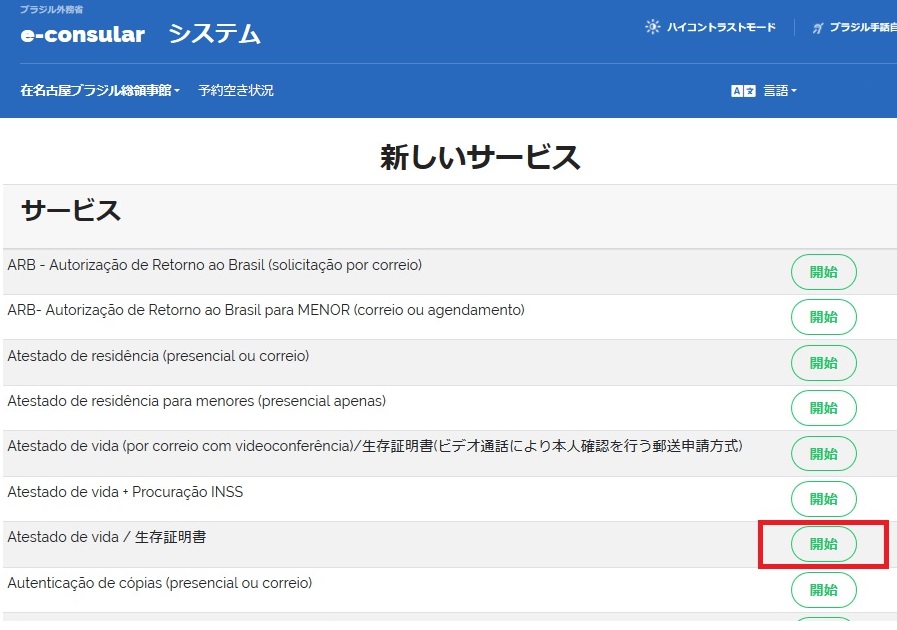Enable ハイコントラストモード sun icon
The height and width of the screenshot is (630, 897).
point(652,27)
